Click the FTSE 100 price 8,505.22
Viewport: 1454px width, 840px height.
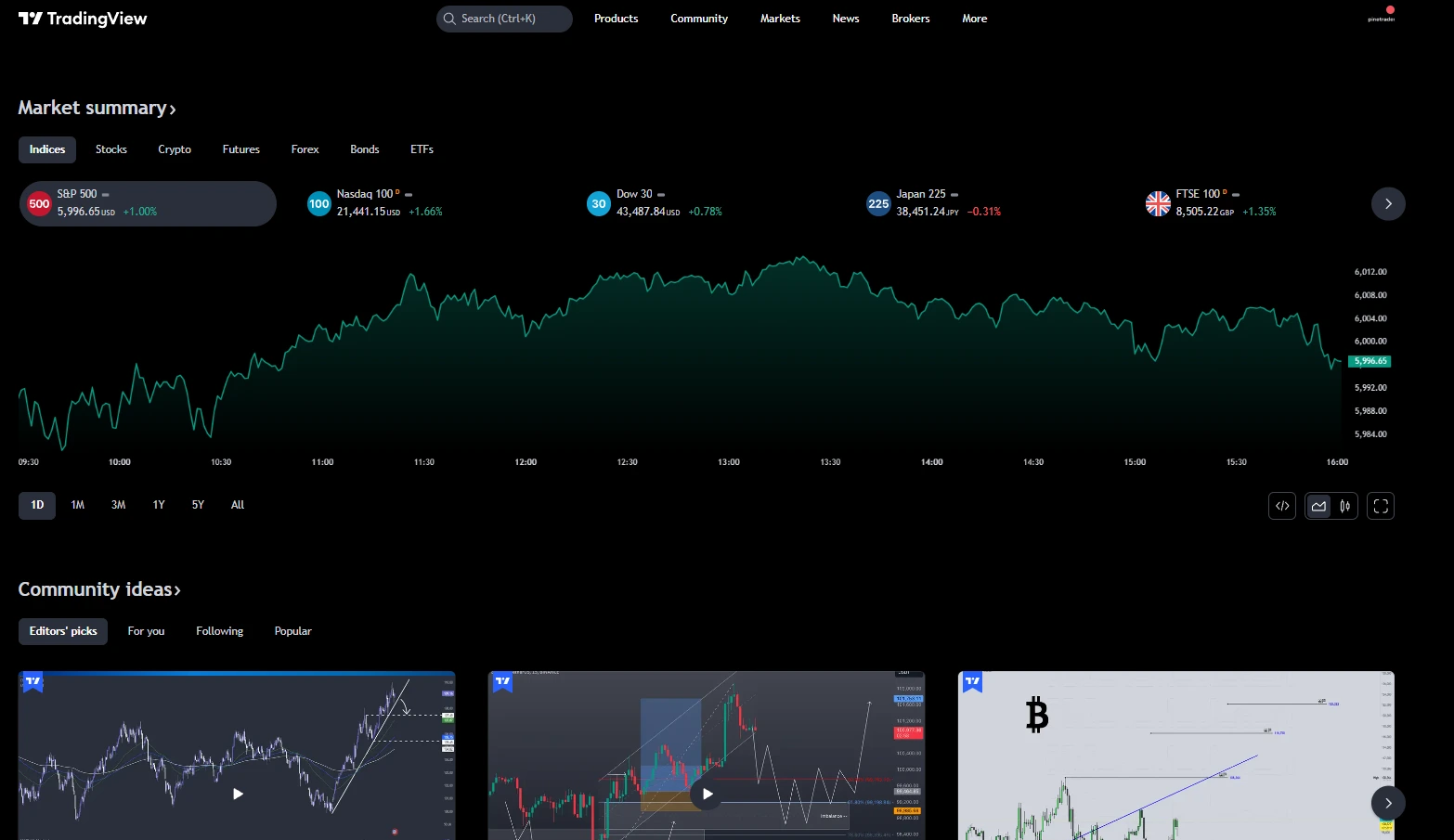pyautogui.click(x=1198, y=212)
